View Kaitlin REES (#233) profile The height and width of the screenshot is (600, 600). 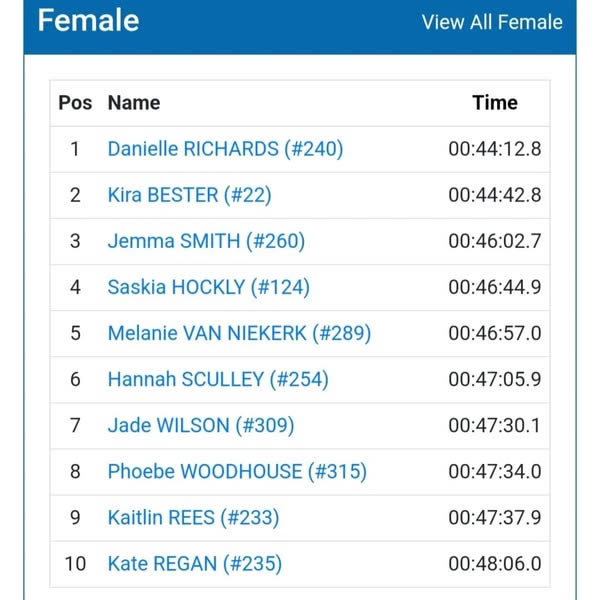coord(193,517)
